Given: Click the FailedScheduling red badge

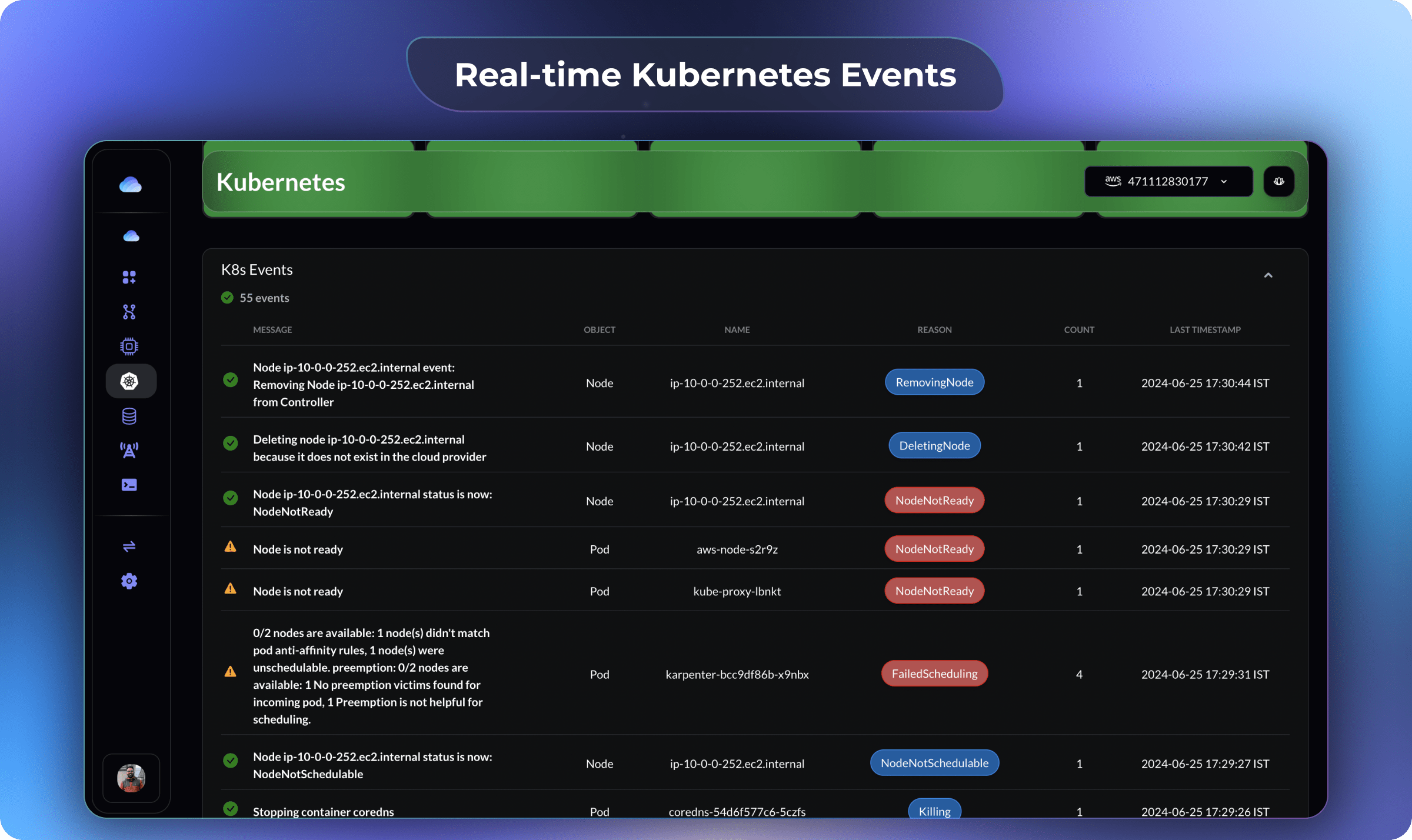Looking at the screenshot, I should [x=934, y=673].
